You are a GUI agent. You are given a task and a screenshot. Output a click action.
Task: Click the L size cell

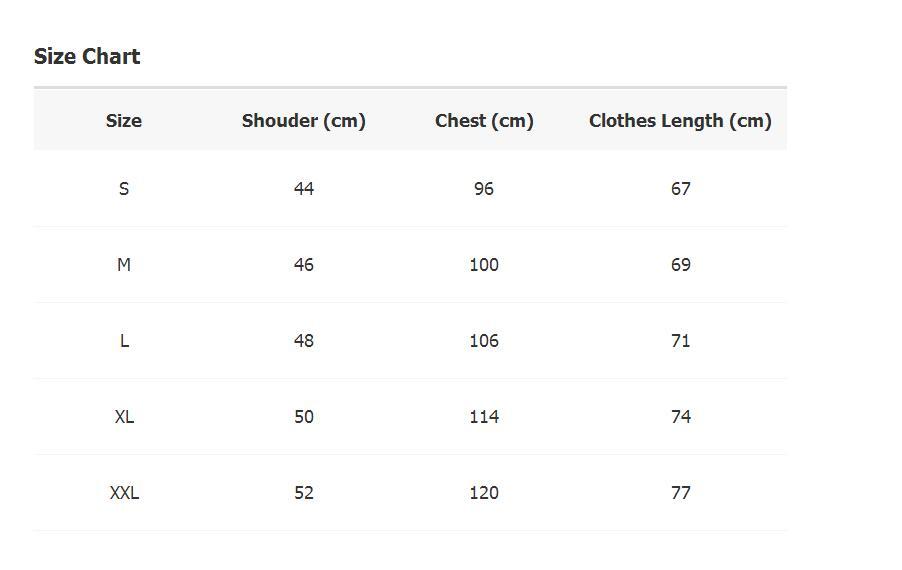click(x=124, y=341)
